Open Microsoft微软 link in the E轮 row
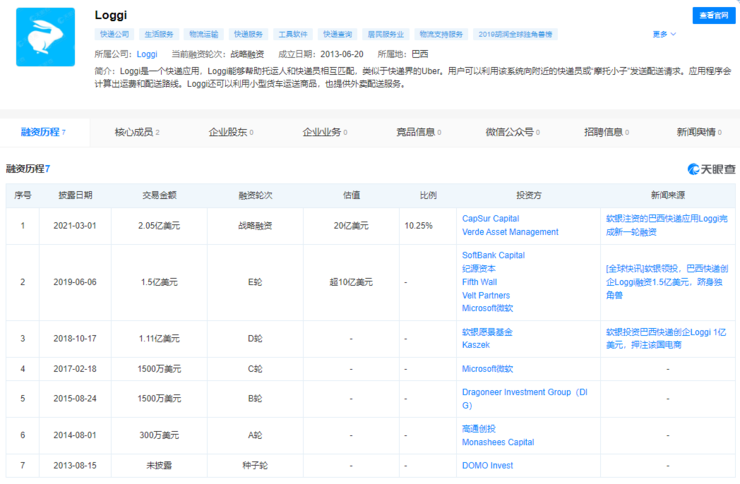 [487, 308]
